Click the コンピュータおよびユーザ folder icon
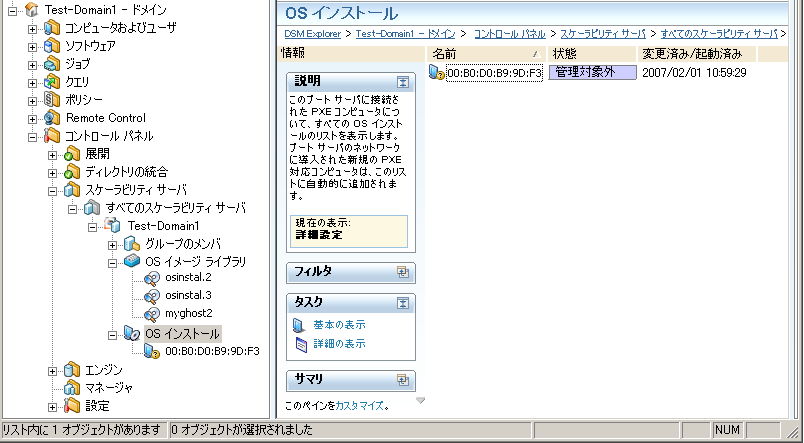This screenshot has width=804, height=443. (x=52, y=28)
